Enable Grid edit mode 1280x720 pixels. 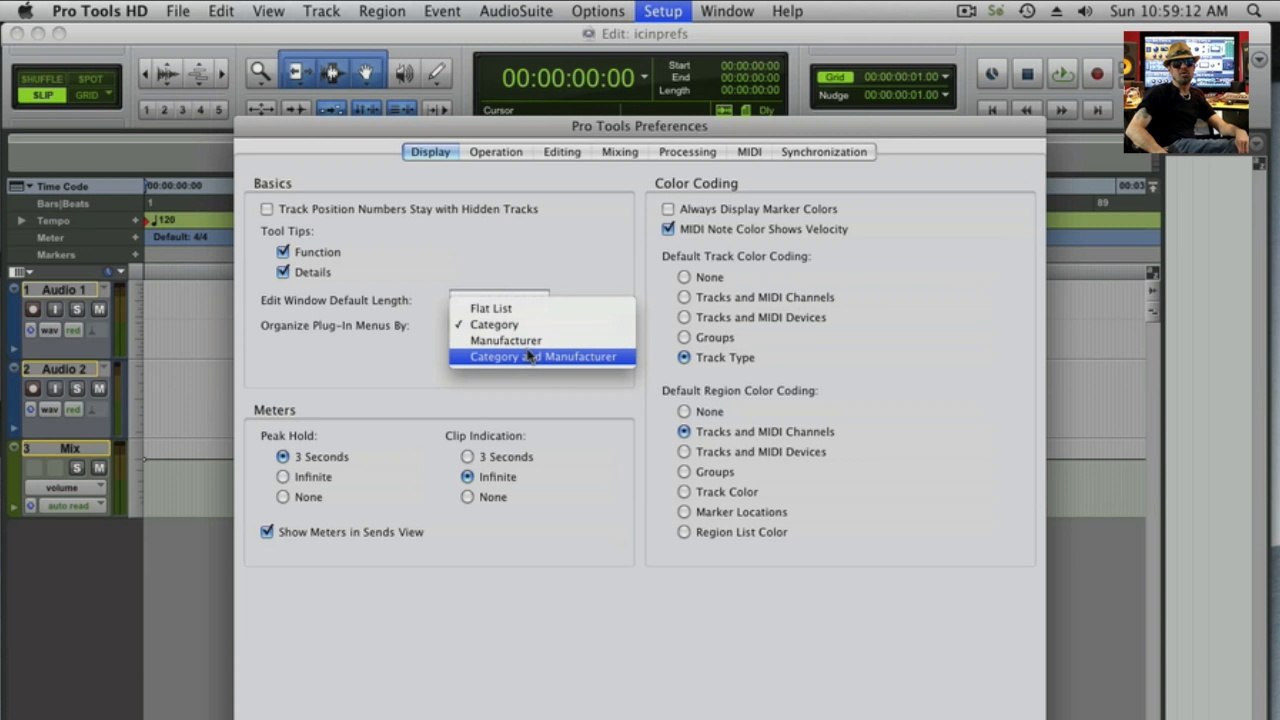click(x=88, y=95)
